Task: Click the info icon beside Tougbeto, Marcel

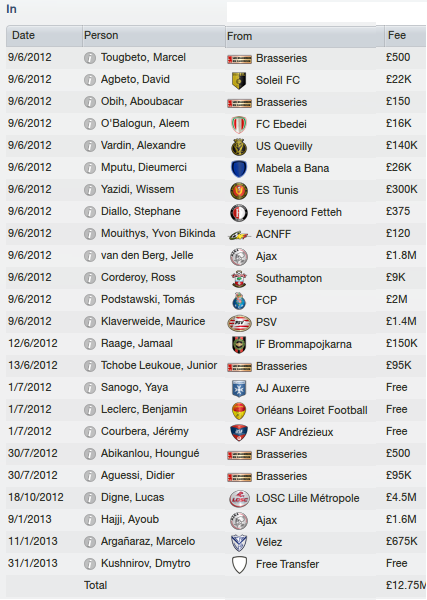Action: pos(90,58)
